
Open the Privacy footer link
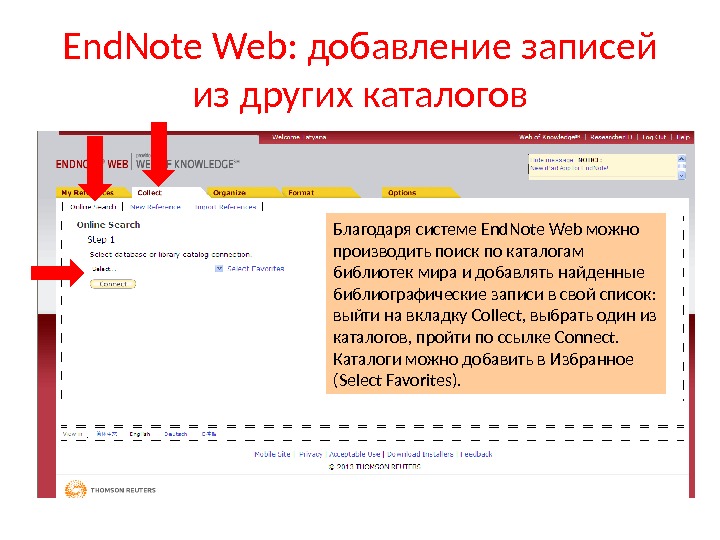(310, 454)
